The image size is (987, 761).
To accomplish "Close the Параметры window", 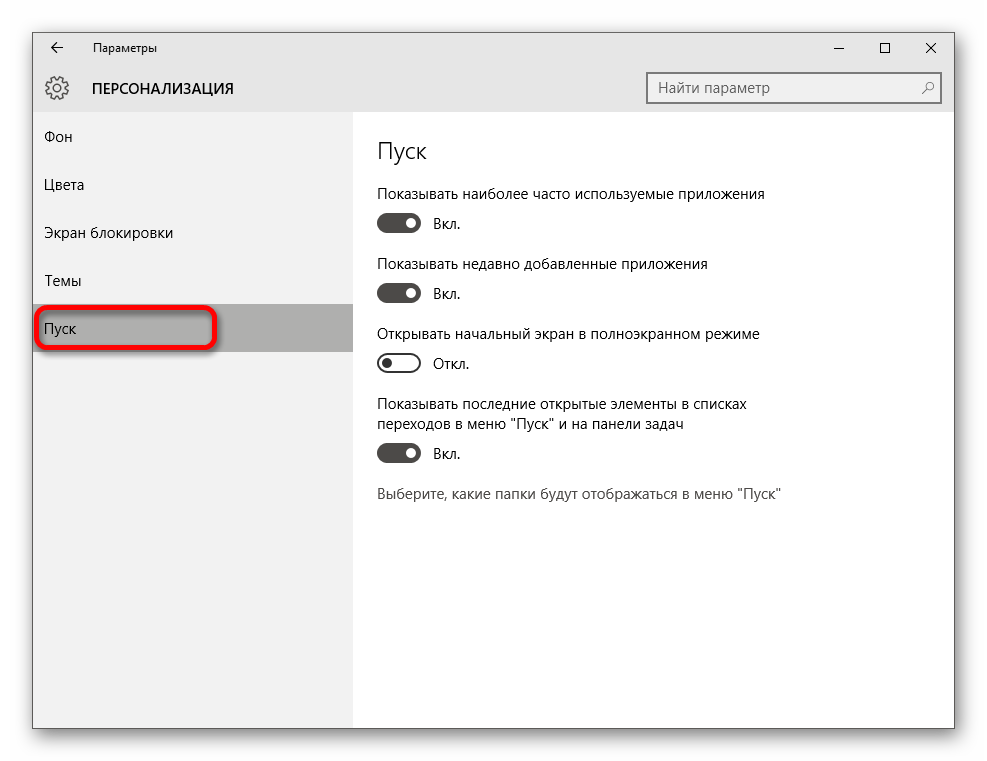I will [x=930, y=48].
